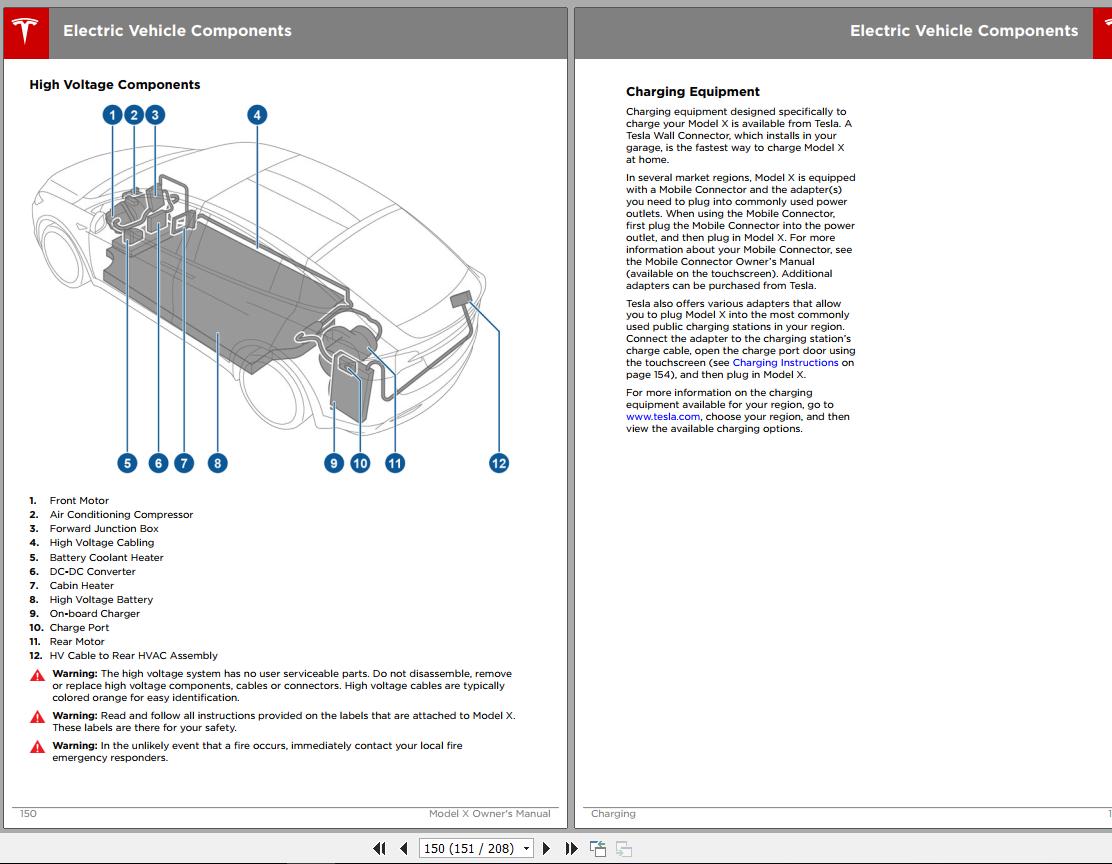This screenshot has width=1112, height=864.
Task: Click the page number field 150
Action: (469, 848)
